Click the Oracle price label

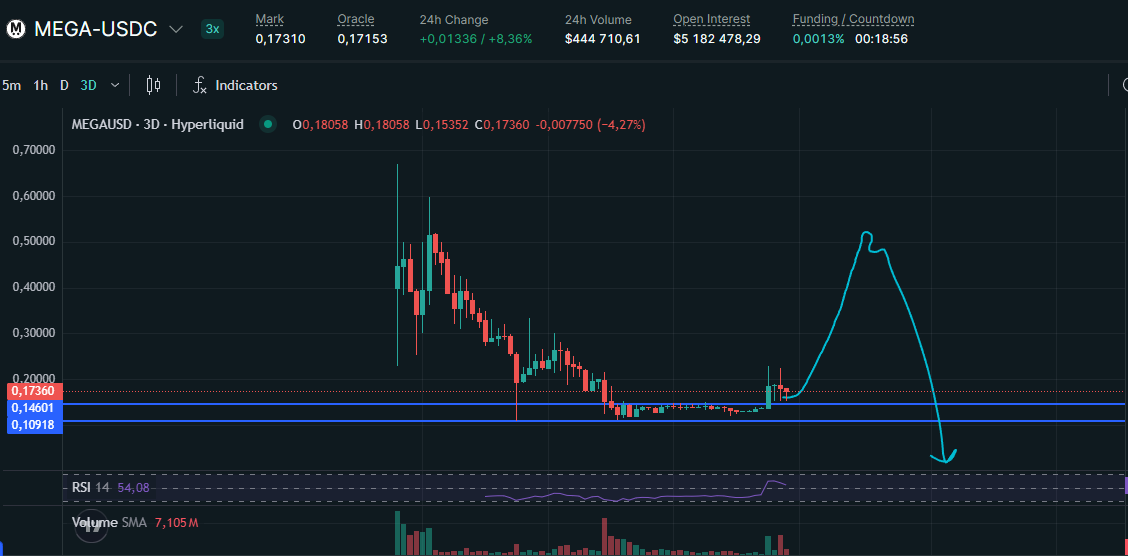pos(355,19)
